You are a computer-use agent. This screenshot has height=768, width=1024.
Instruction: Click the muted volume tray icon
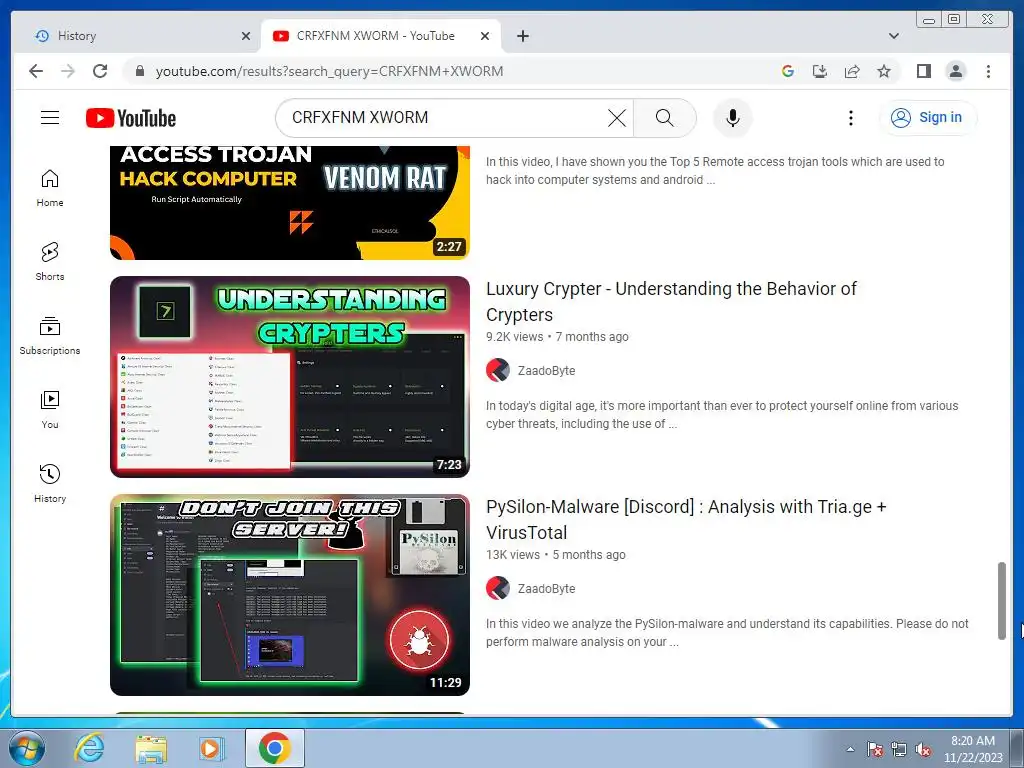pos(923,749)
